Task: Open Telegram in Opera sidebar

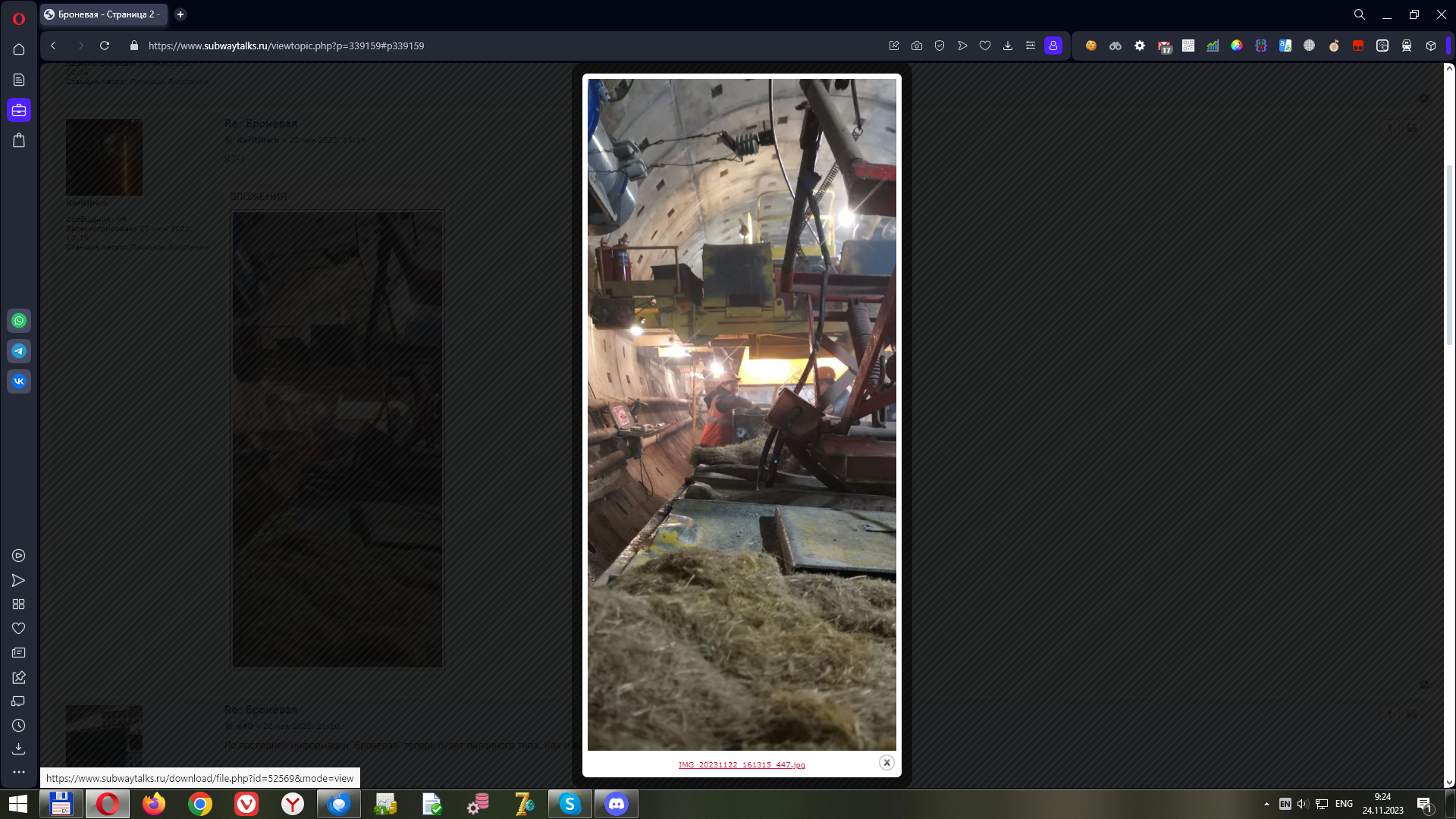Action: (19, 351)
